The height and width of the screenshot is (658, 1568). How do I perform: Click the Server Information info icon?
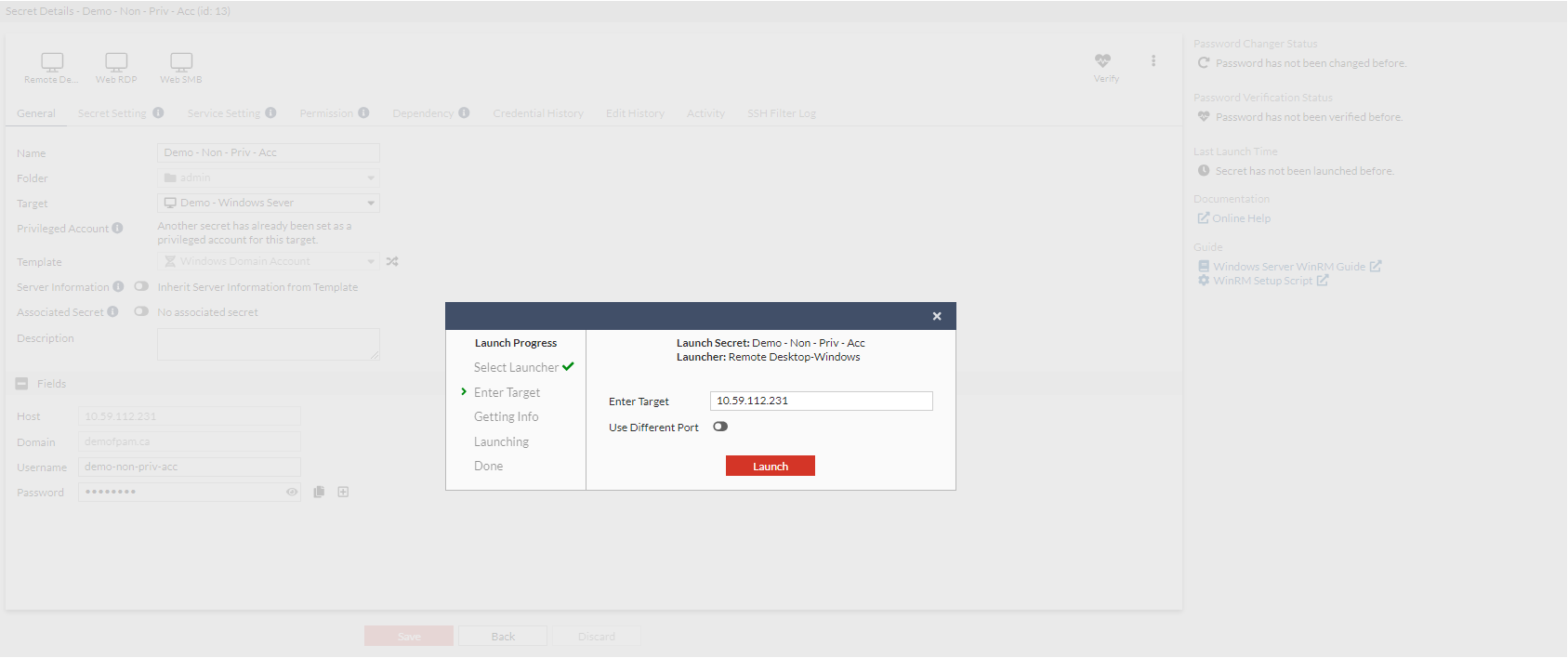click(118, 286)
